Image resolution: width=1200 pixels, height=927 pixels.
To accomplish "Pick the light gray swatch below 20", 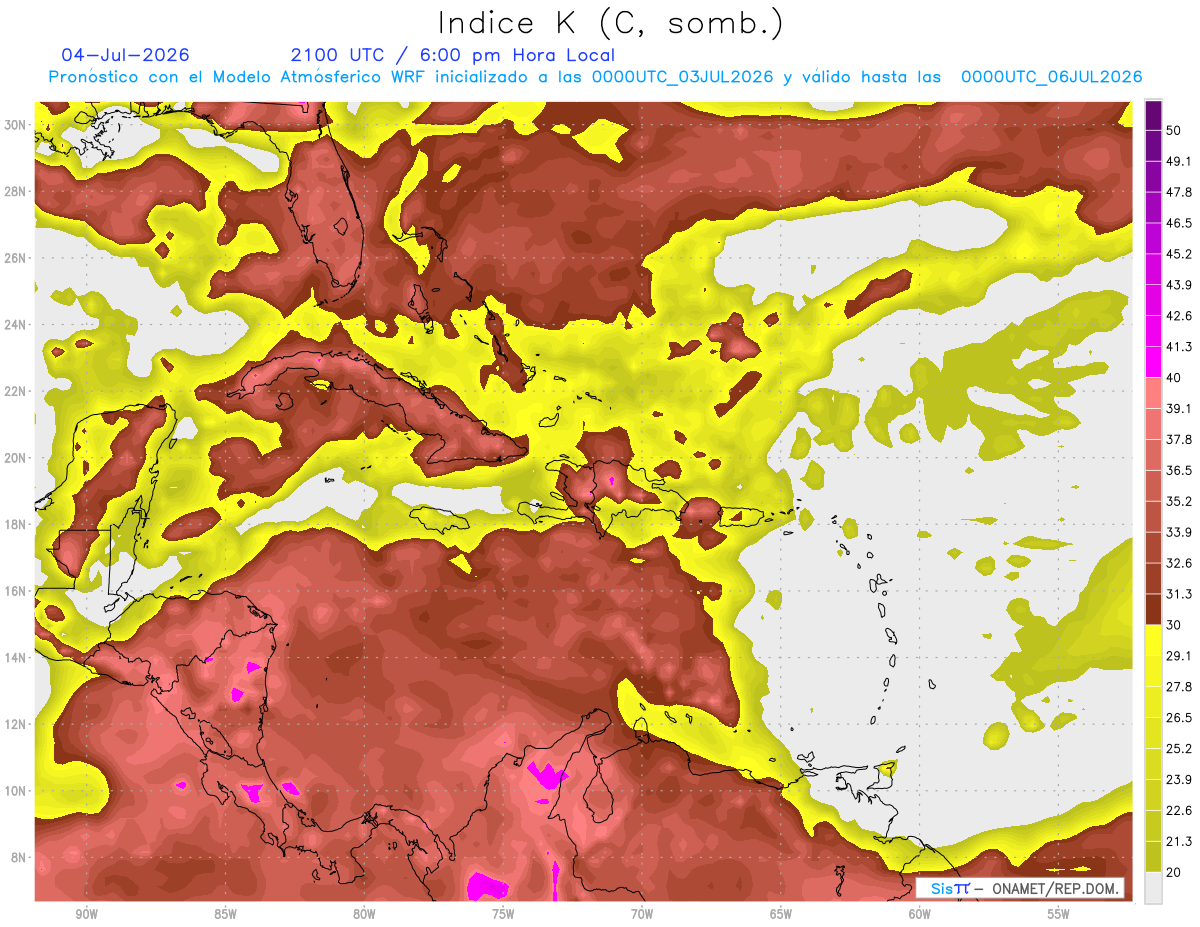I will pos(1153,887).
